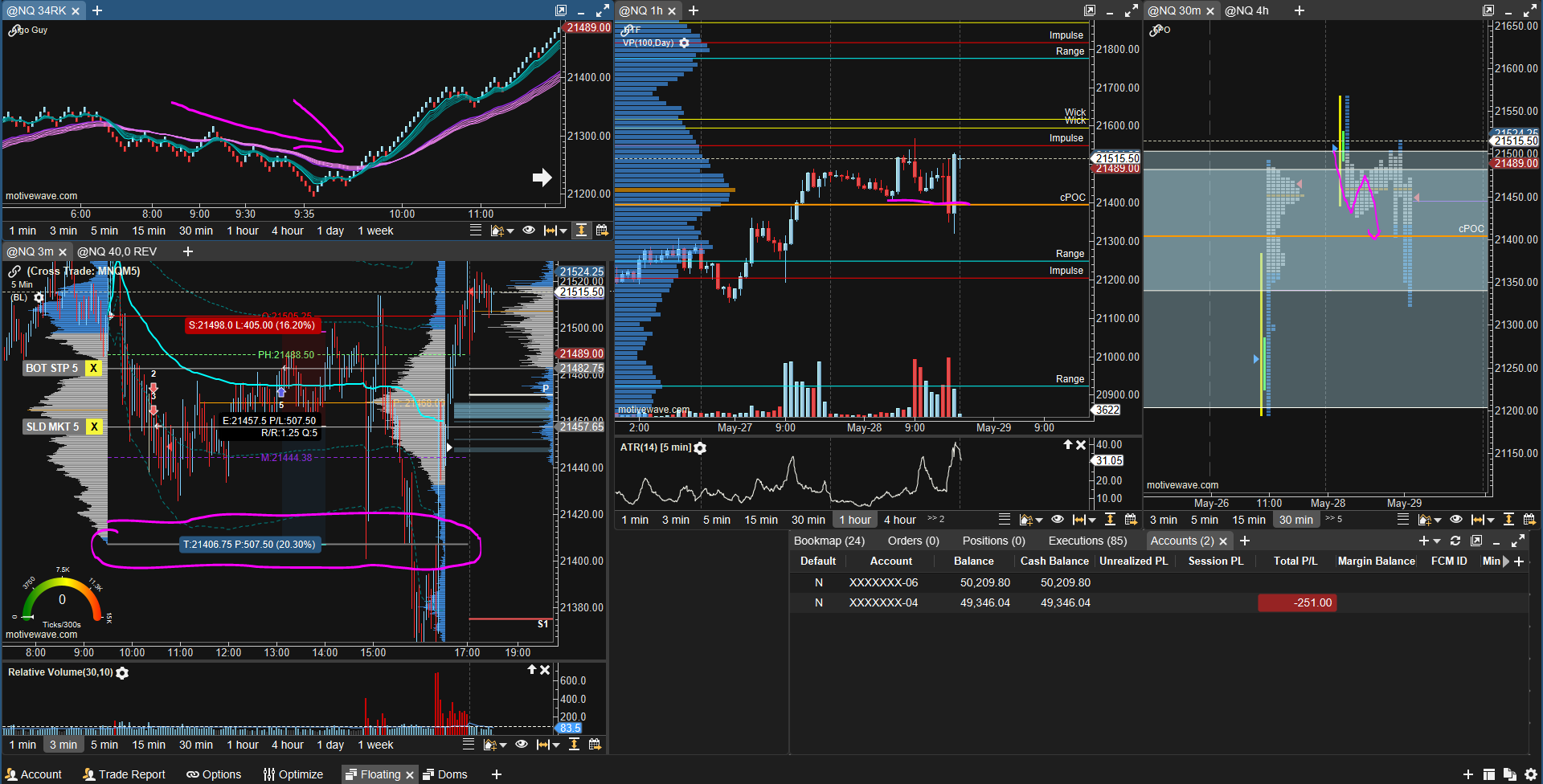
Task: Move the ATR(14) panel up
Action: coord(1068,445)
